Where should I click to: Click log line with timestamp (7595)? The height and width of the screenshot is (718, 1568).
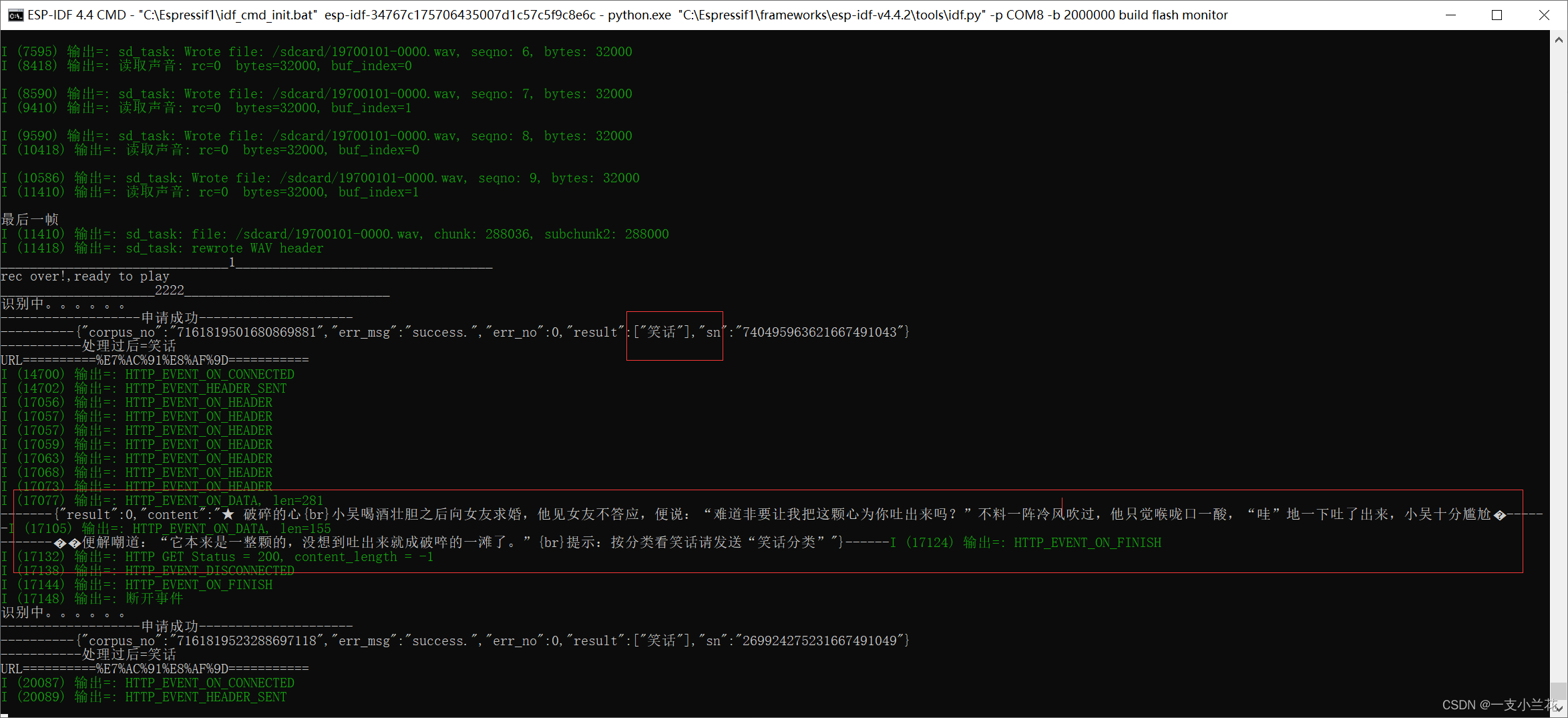(x=317, y=51)
